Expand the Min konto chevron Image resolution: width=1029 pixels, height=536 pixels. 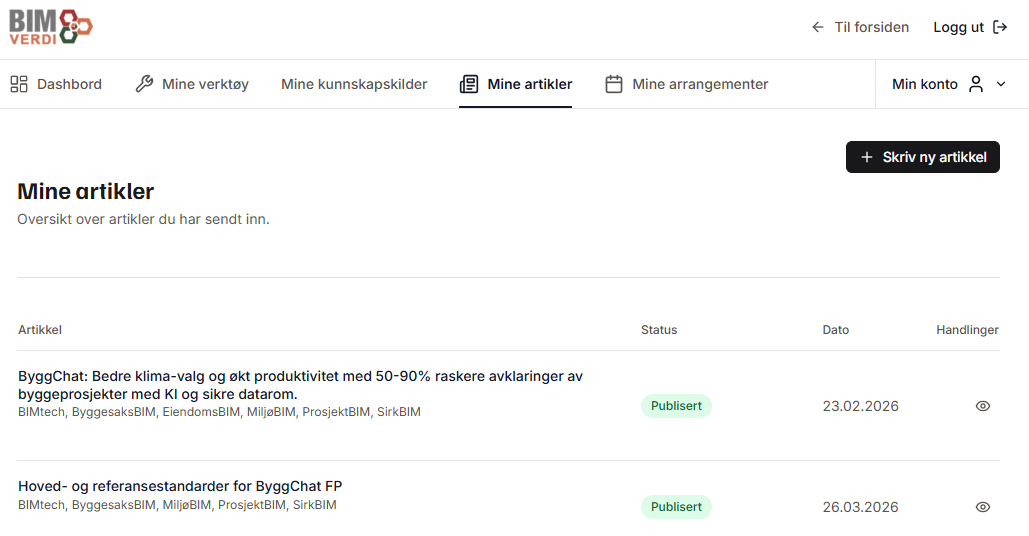tap(1001, 84)
